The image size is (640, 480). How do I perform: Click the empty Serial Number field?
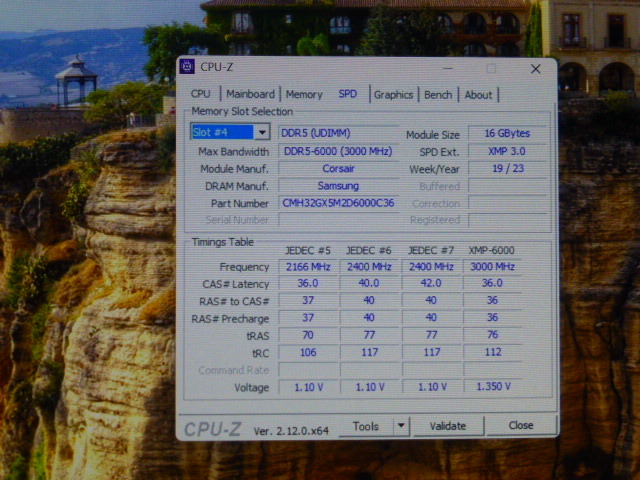click(x=338, y=220)
